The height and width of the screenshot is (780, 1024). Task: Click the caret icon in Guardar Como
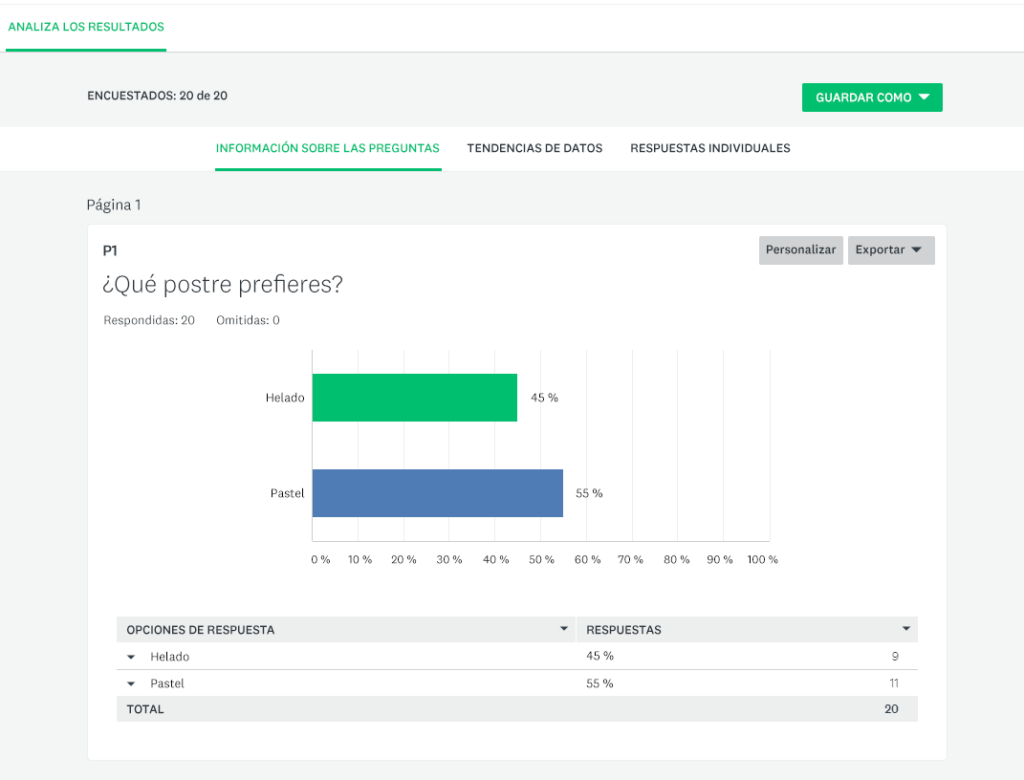point(924,97)
